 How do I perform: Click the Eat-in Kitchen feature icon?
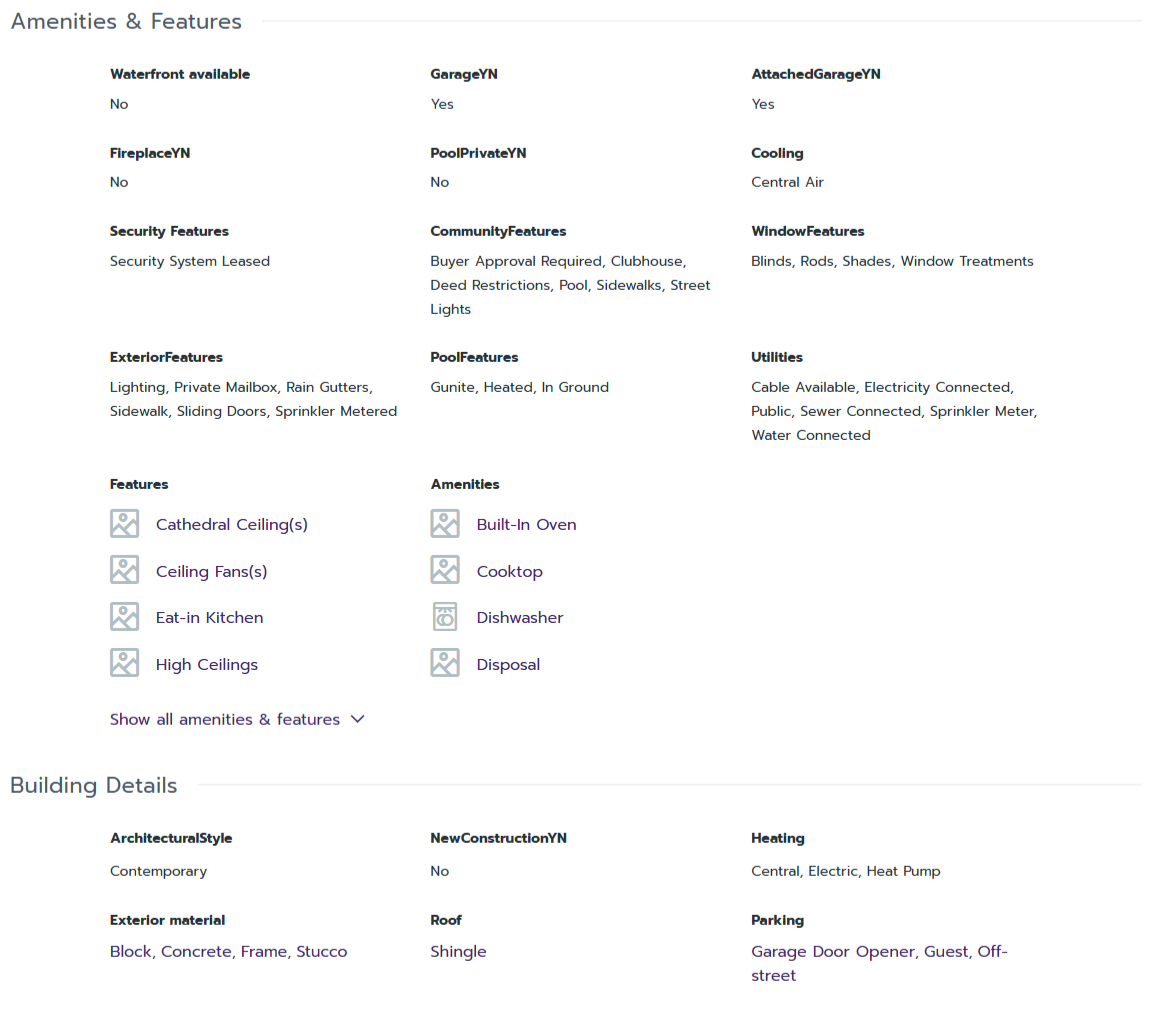pyautogui.click(x=124, y=617)
